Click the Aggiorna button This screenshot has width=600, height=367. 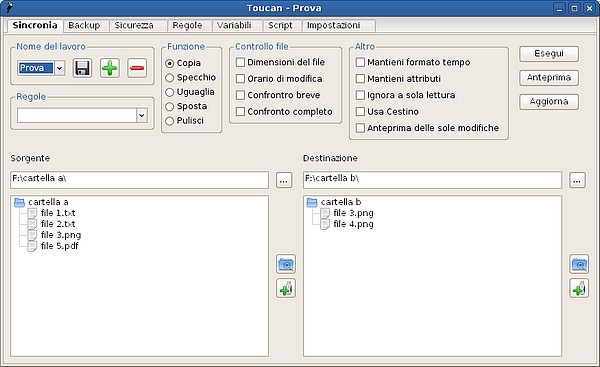(x=549, y=102)
